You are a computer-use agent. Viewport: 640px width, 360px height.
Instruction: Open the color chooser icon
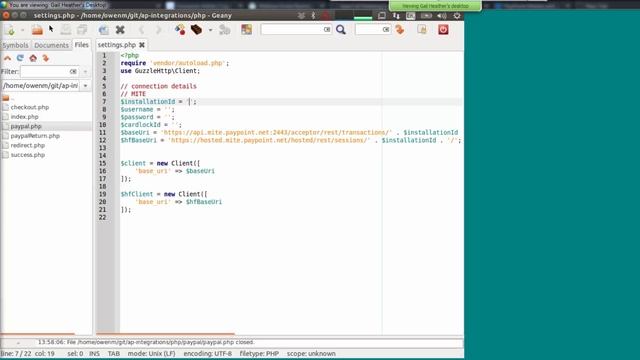click(246, 29)
